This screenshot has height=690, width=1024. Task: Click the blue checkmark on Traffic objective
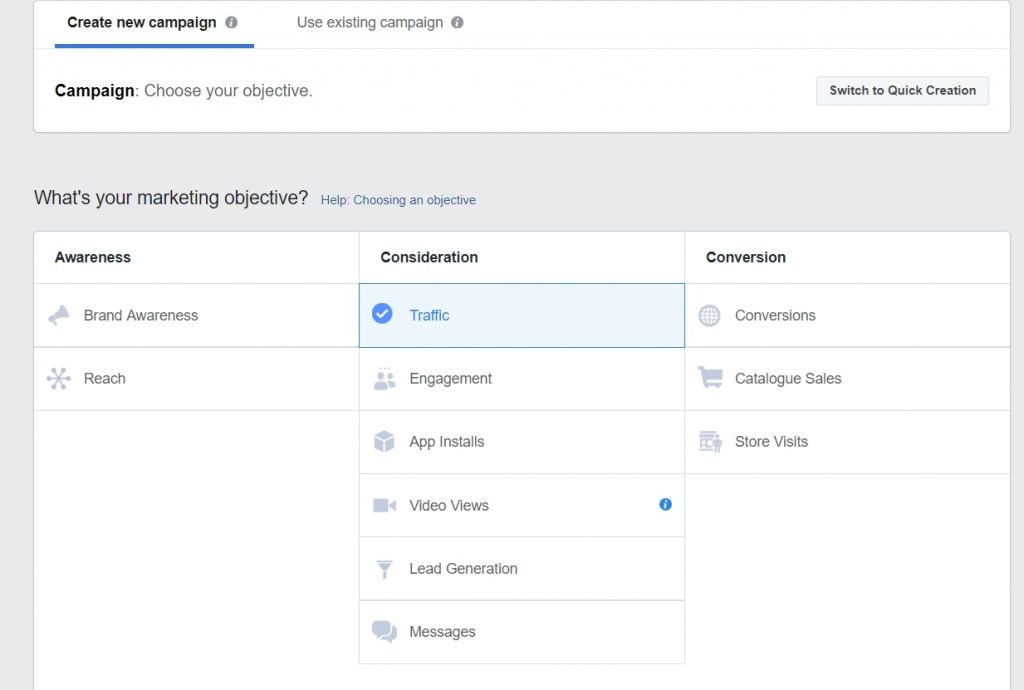[382, 313]
